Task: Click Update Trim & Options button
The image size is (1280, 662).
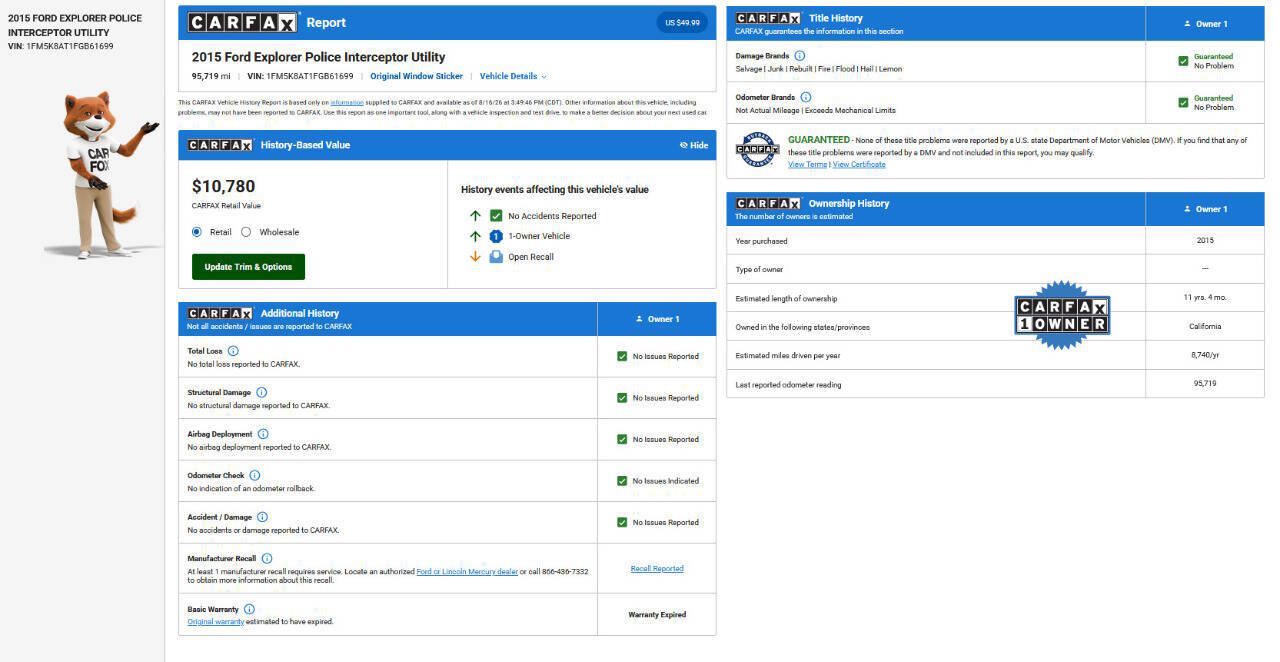Action: [248, 267]
